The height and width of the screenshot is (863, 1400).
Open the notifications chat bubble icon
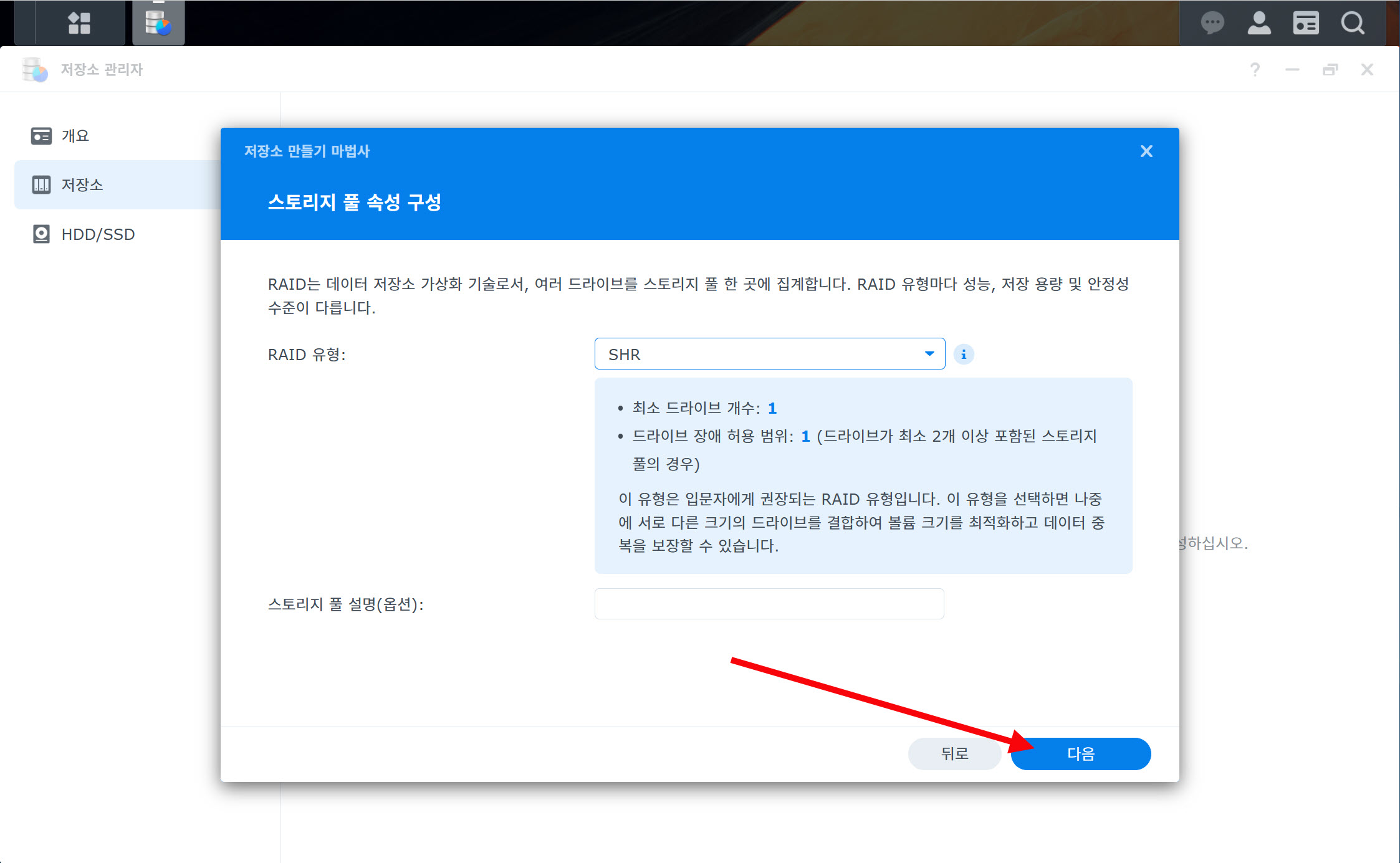1212,23
